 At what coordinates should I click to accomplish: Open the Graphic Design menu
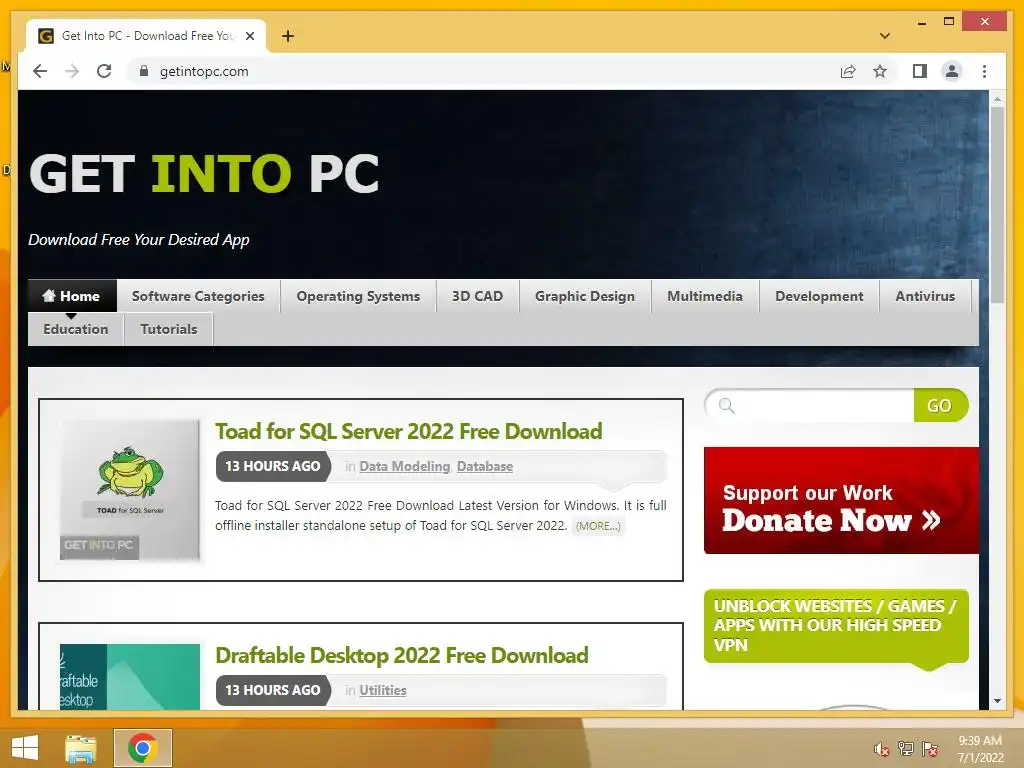point(584,296)
